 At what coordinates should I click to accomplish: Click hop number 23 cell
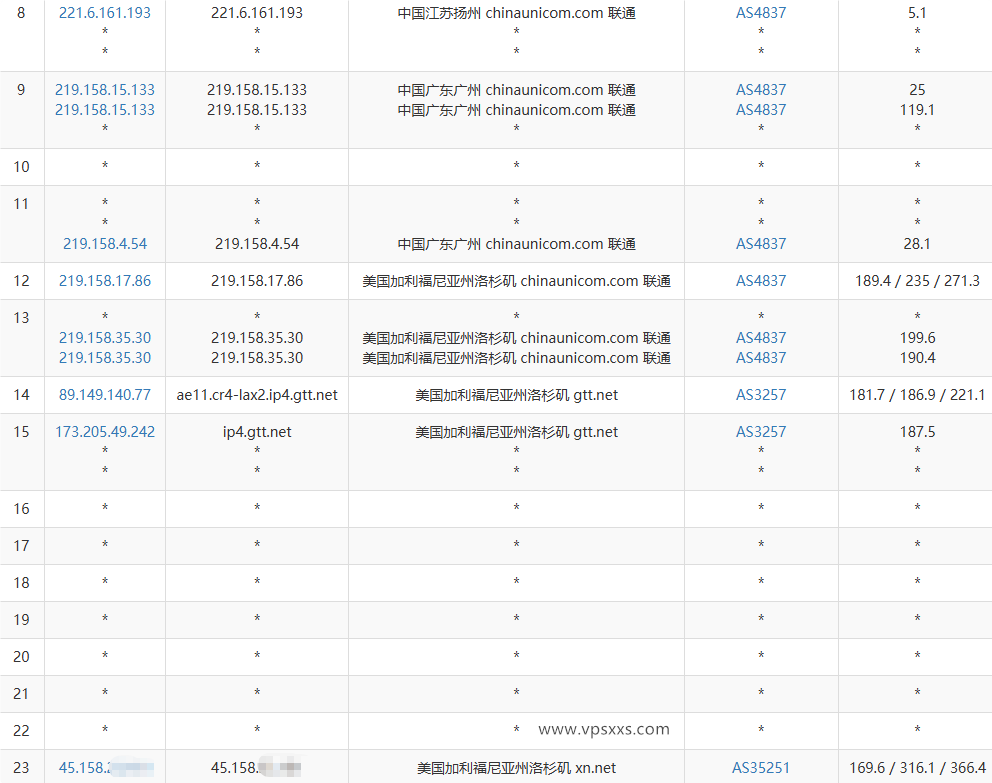click(22, 767)
